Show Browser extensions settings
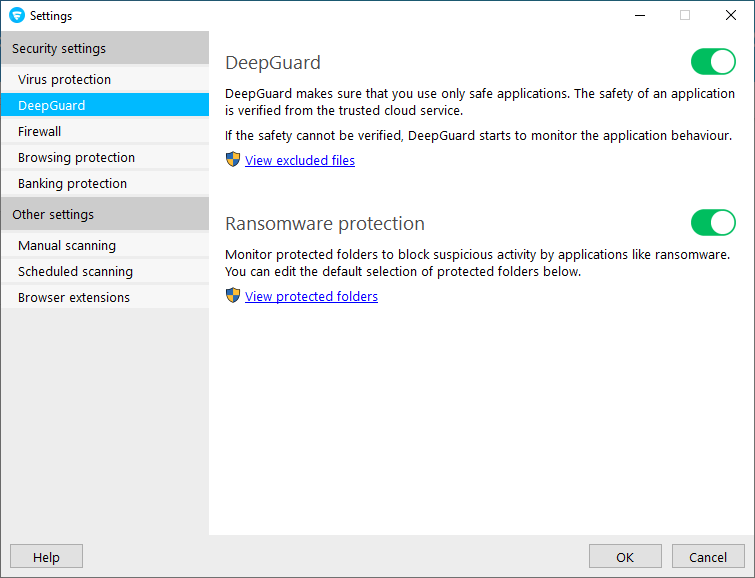The image size is (755, 578). pyautogui.click(x=74, y=297)
